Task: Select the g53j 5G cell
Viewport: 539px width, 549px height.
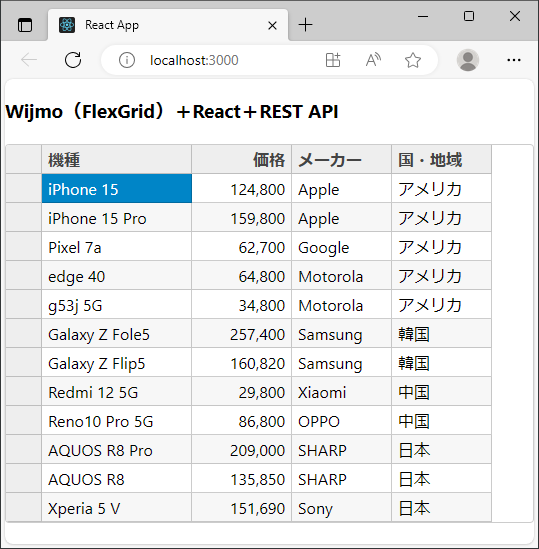Action: 117,305
